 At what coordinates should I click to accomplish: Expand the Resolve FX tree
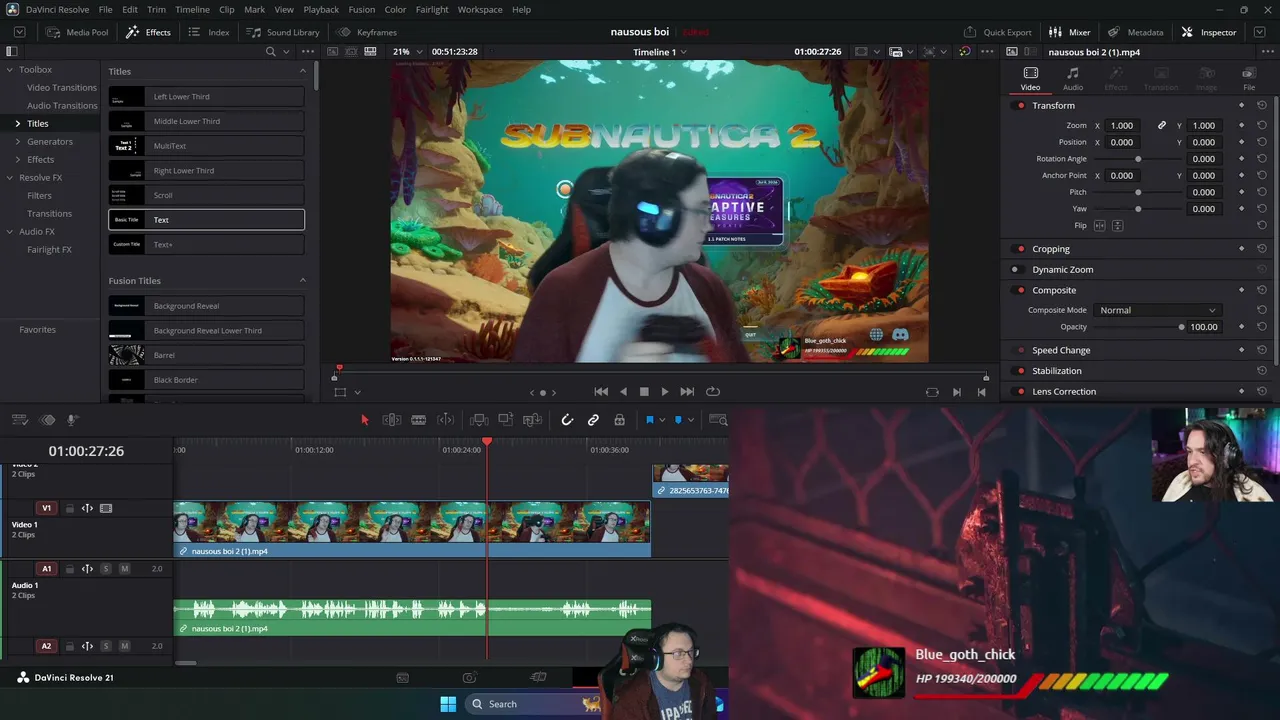click(x=10, y=178)
